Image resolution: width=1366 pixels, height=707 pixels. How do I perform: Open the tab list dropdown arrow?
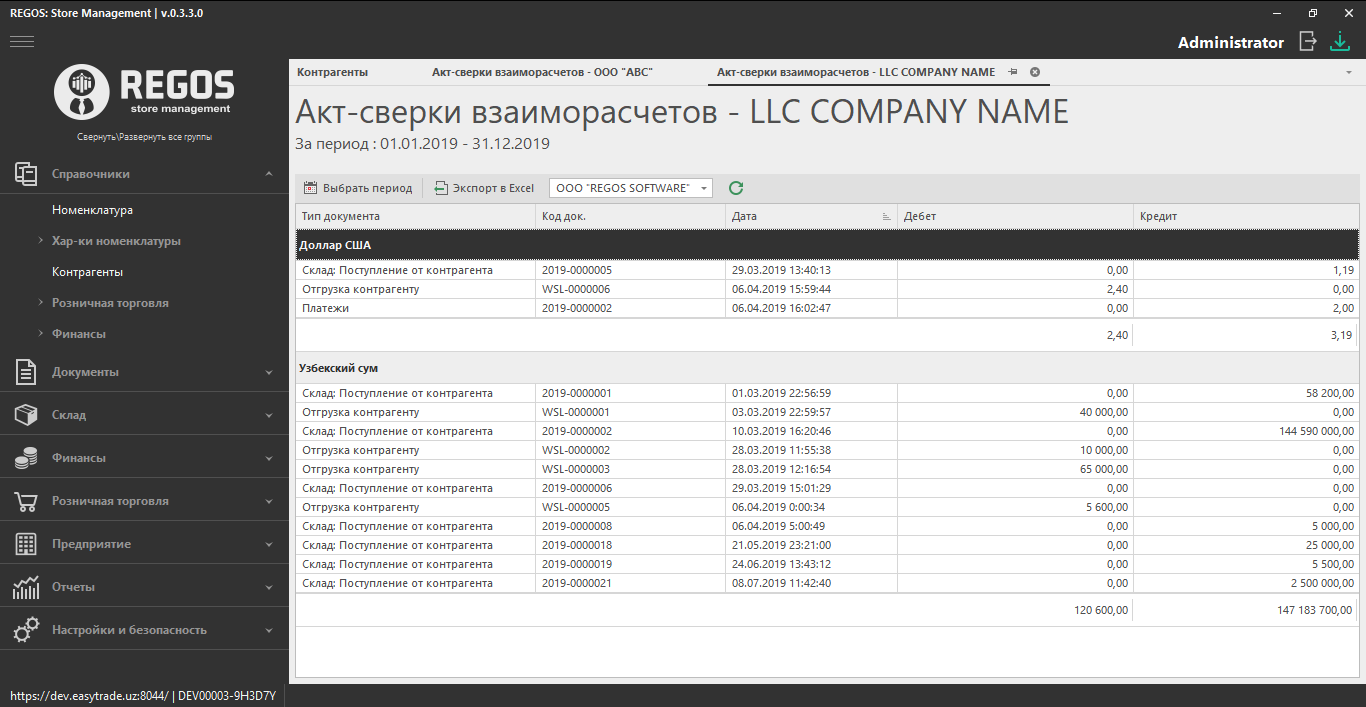[1350, 73]
